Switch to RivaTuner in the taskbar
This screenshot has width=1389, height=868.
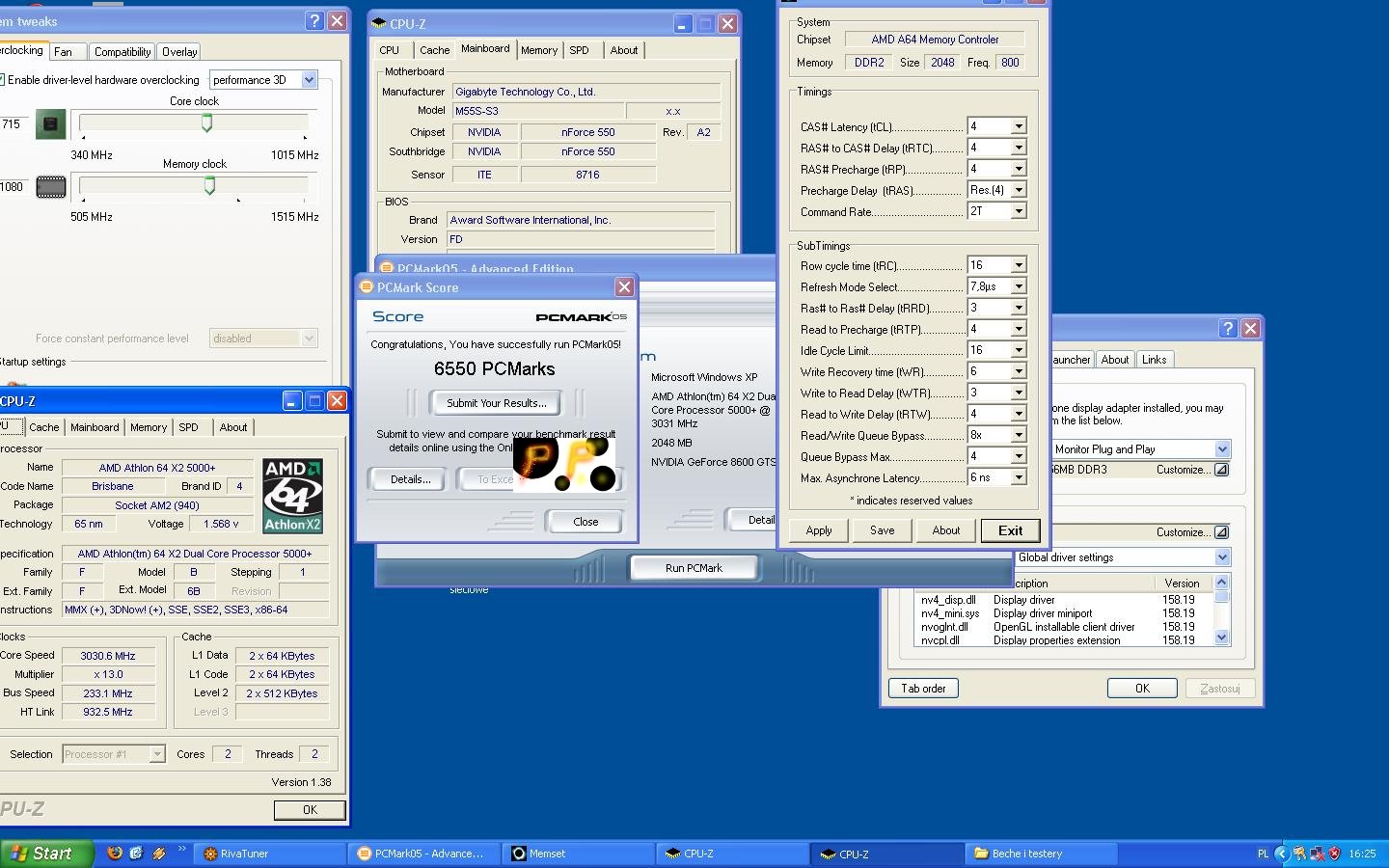tap(270, 854)
